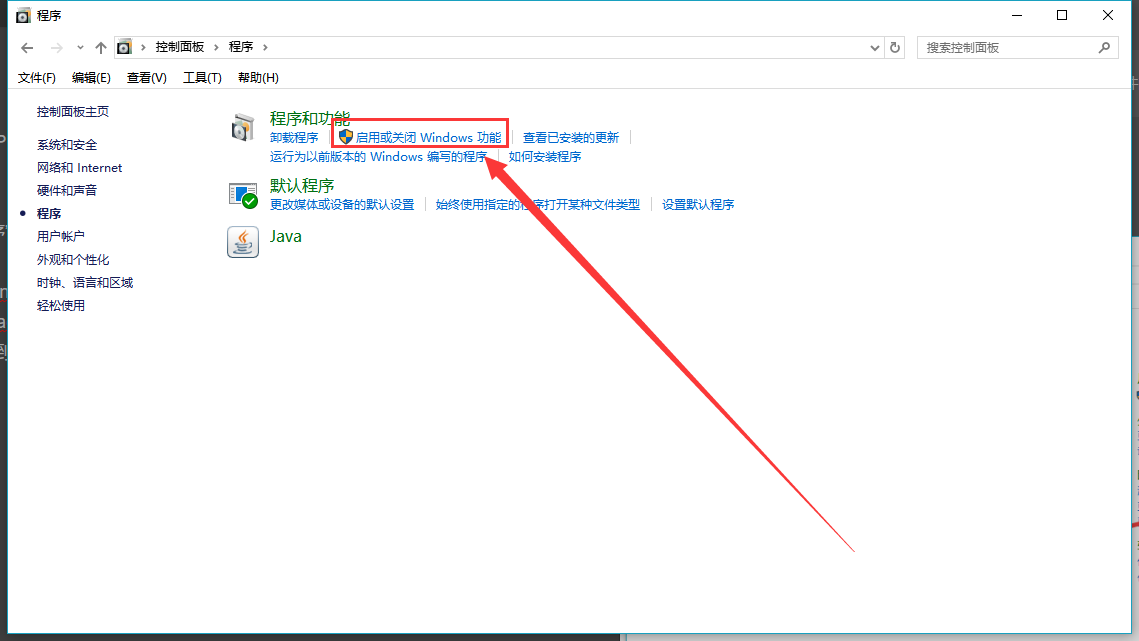Image resolution: width=1139 pixels, height=641 pixels.
Task: Click the Default Programs icon
Action: click(x=243, y=195)
